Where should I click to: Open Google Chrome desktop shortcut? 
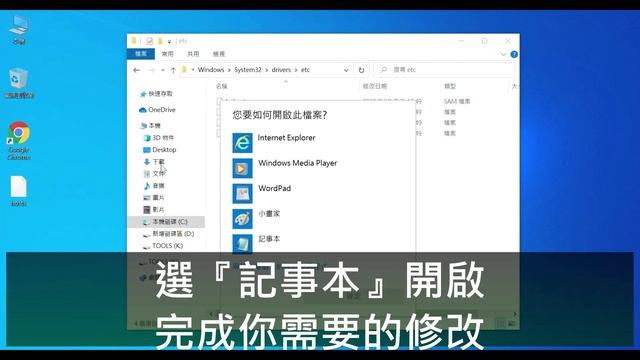[19, 140]
